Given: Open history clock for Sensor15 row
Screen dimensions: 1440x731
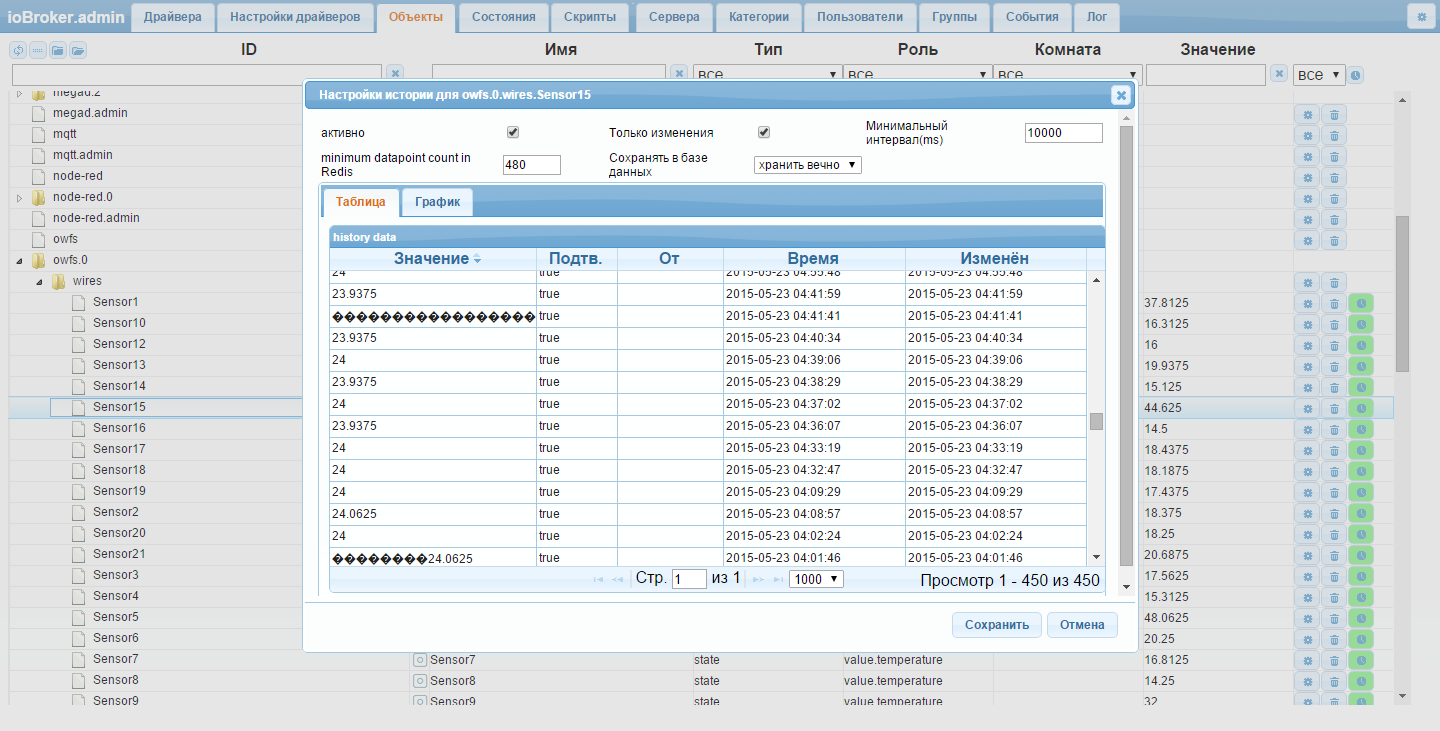Looking at the screenshot, I should (1361, 407).
